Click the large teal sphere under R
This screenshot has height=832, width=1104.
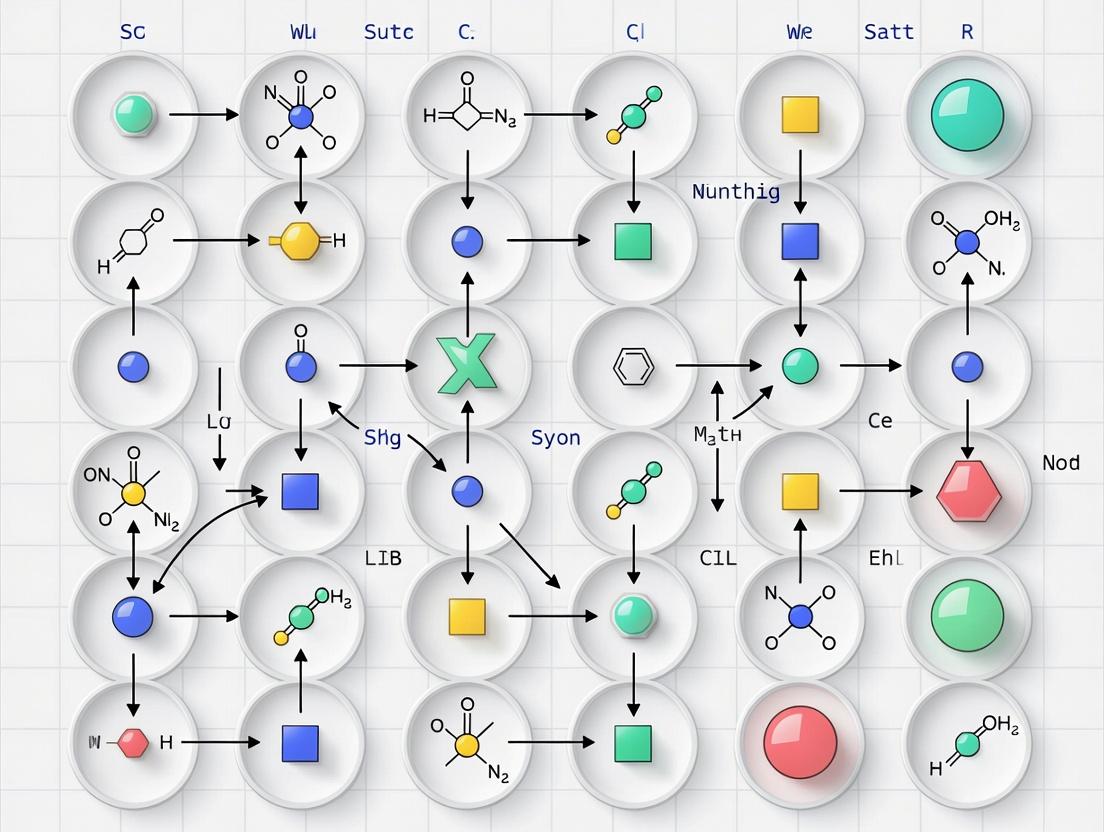click(x=966, y=115)
